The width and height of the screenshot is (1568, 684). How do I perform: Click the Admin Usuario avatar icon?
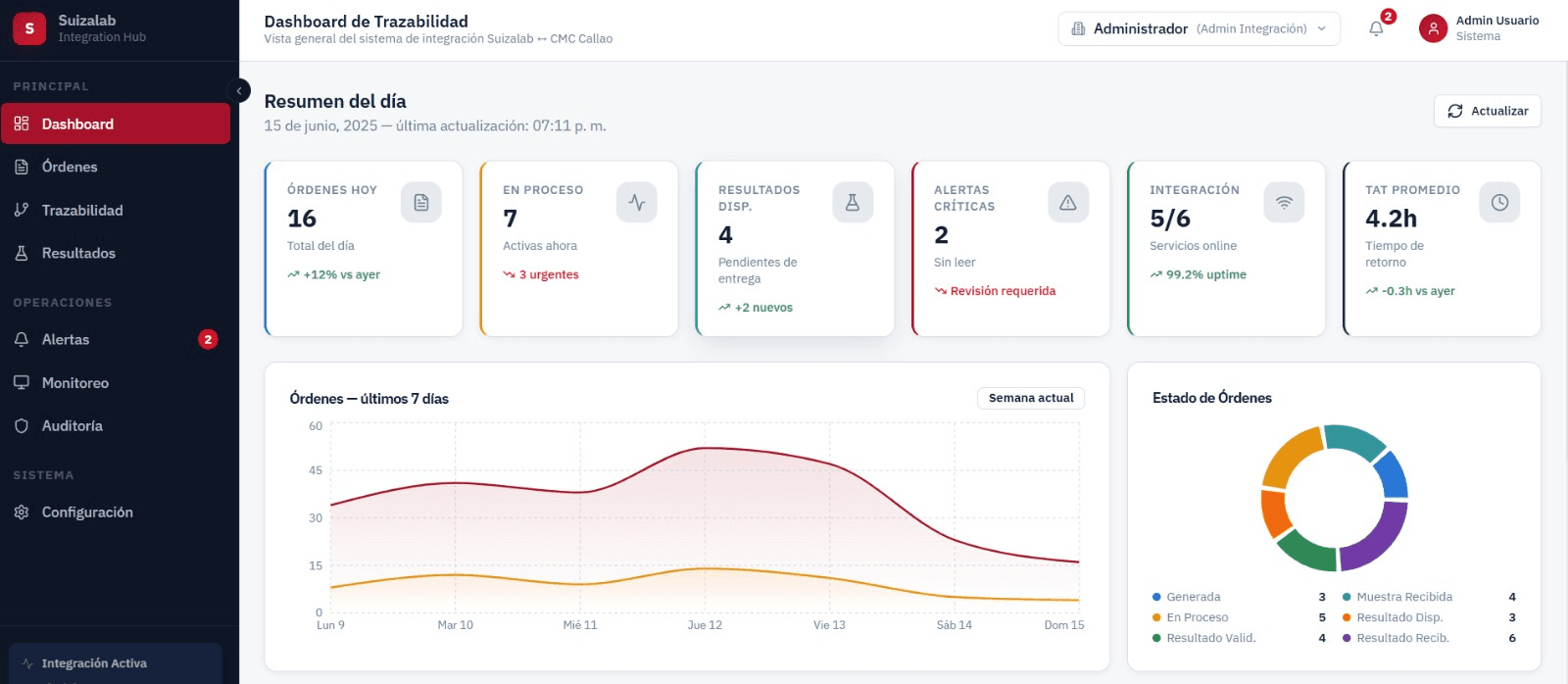pos(1433,28)
